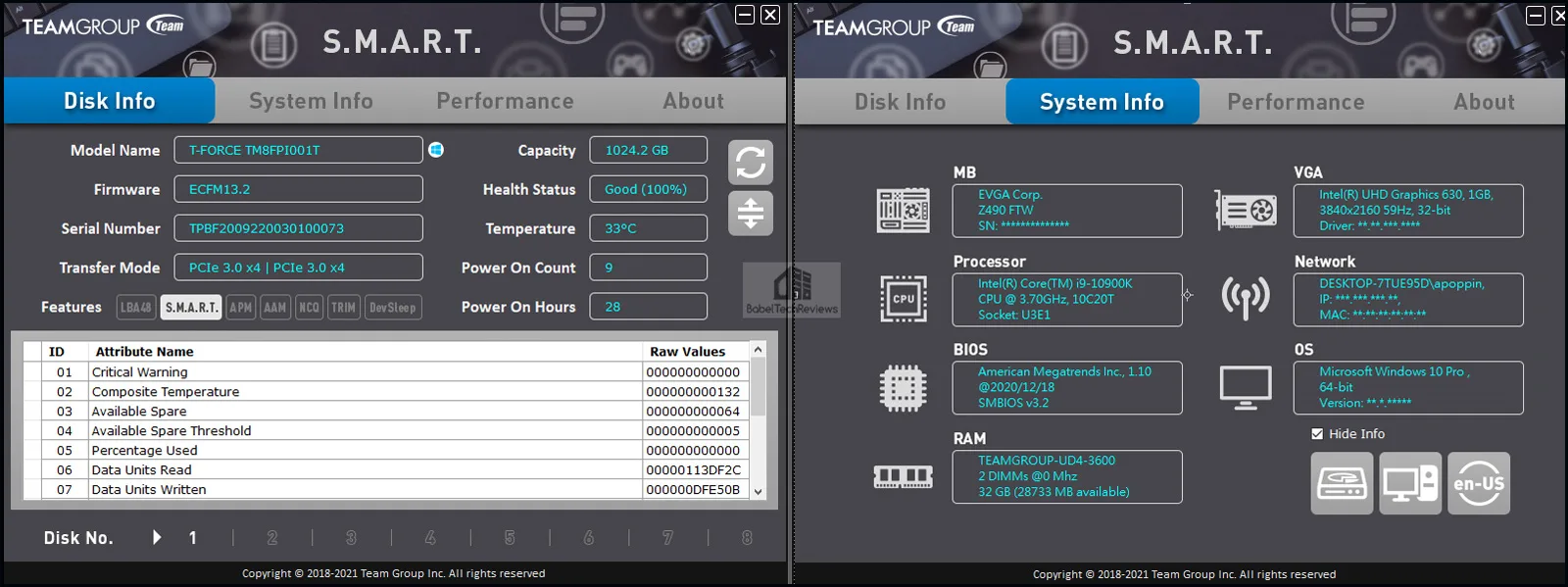Select disk number 8
Screen dimensions: 1568x587
click(747, 537)
